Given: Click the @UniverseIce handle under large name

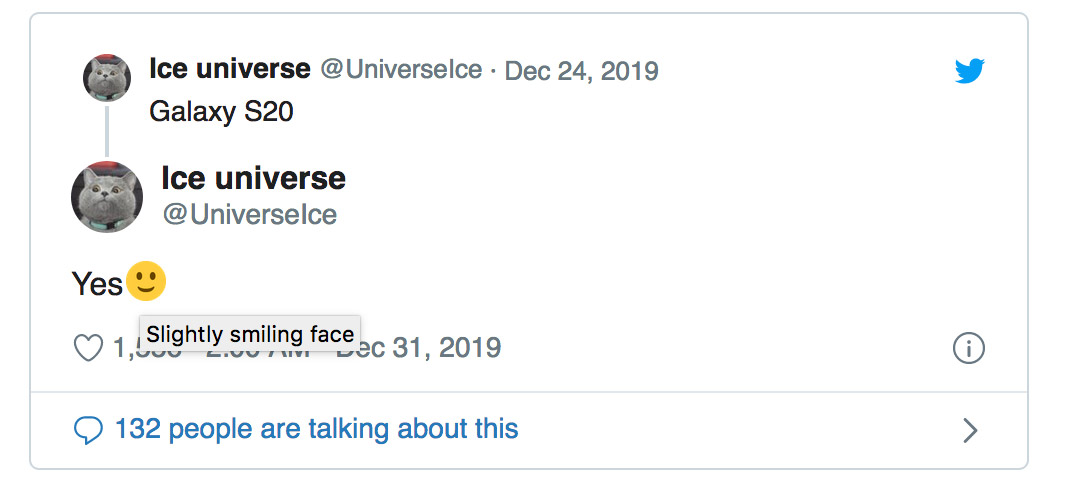Looking at the screenshot, I should click(249, 215).
